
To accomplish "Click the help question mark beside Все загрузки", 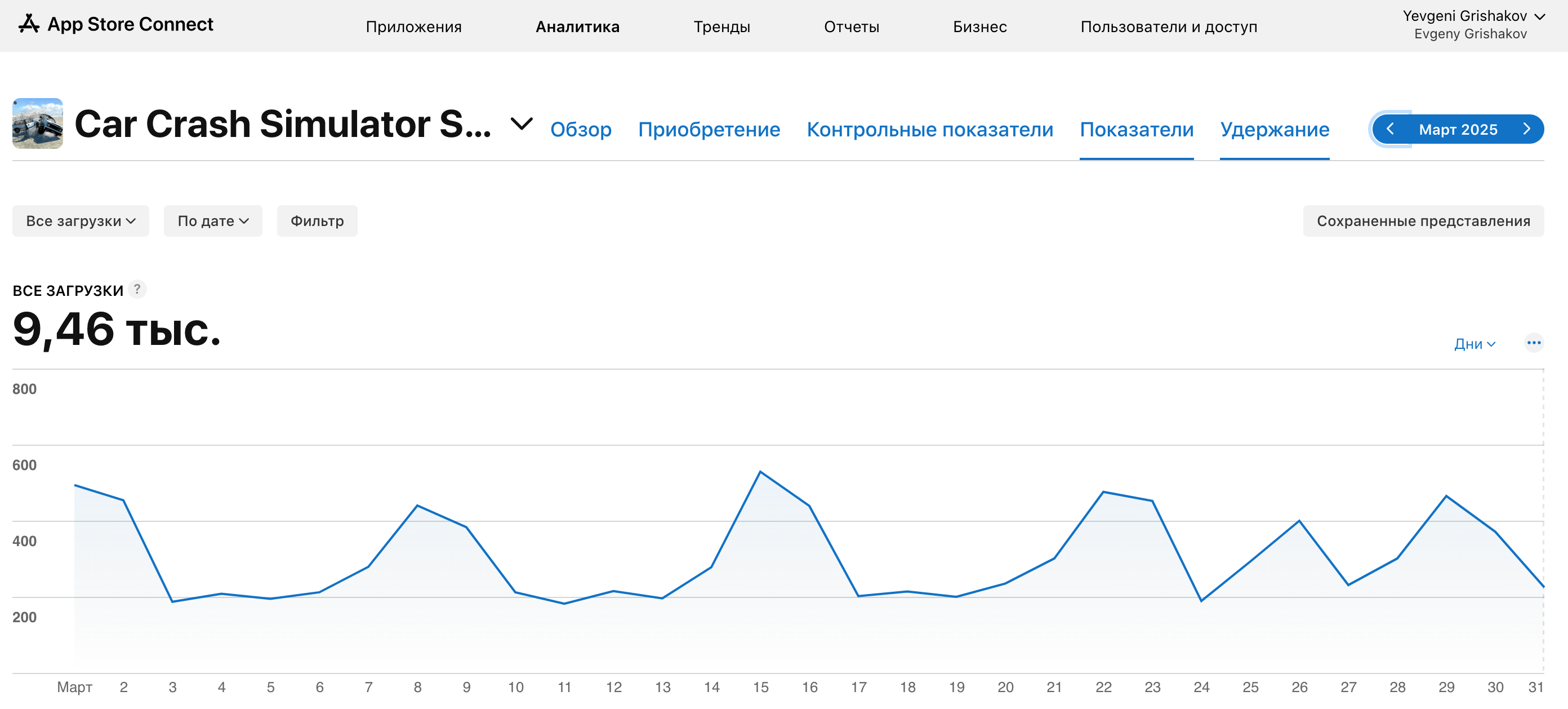I will (137, 289).
